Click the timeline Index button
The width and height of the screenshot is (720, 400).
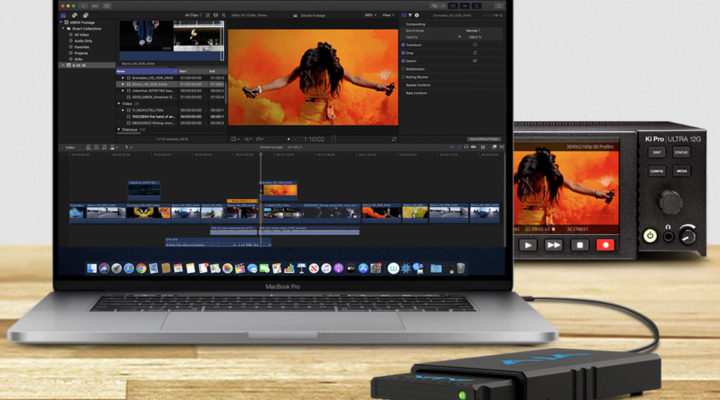pos(70,147)
